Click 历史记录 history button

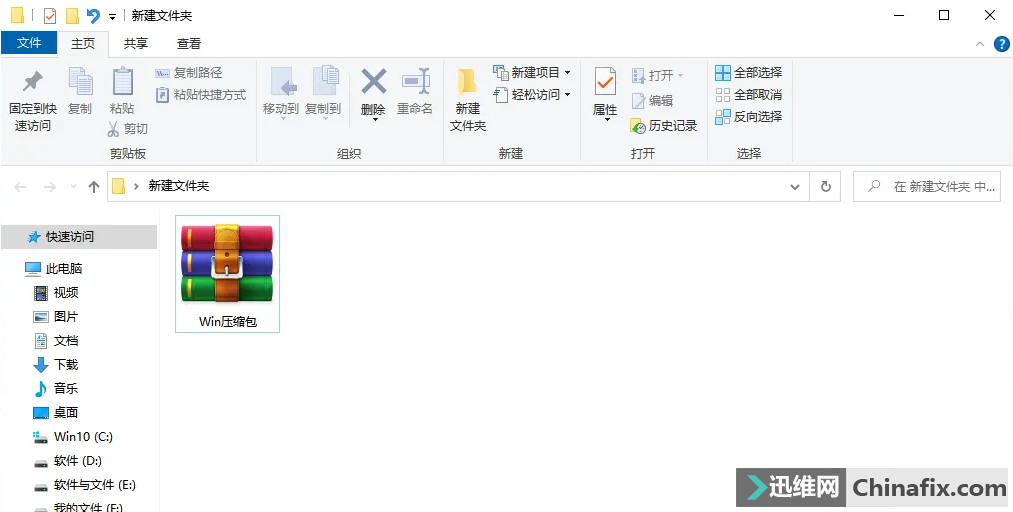(x=664, y=126)
